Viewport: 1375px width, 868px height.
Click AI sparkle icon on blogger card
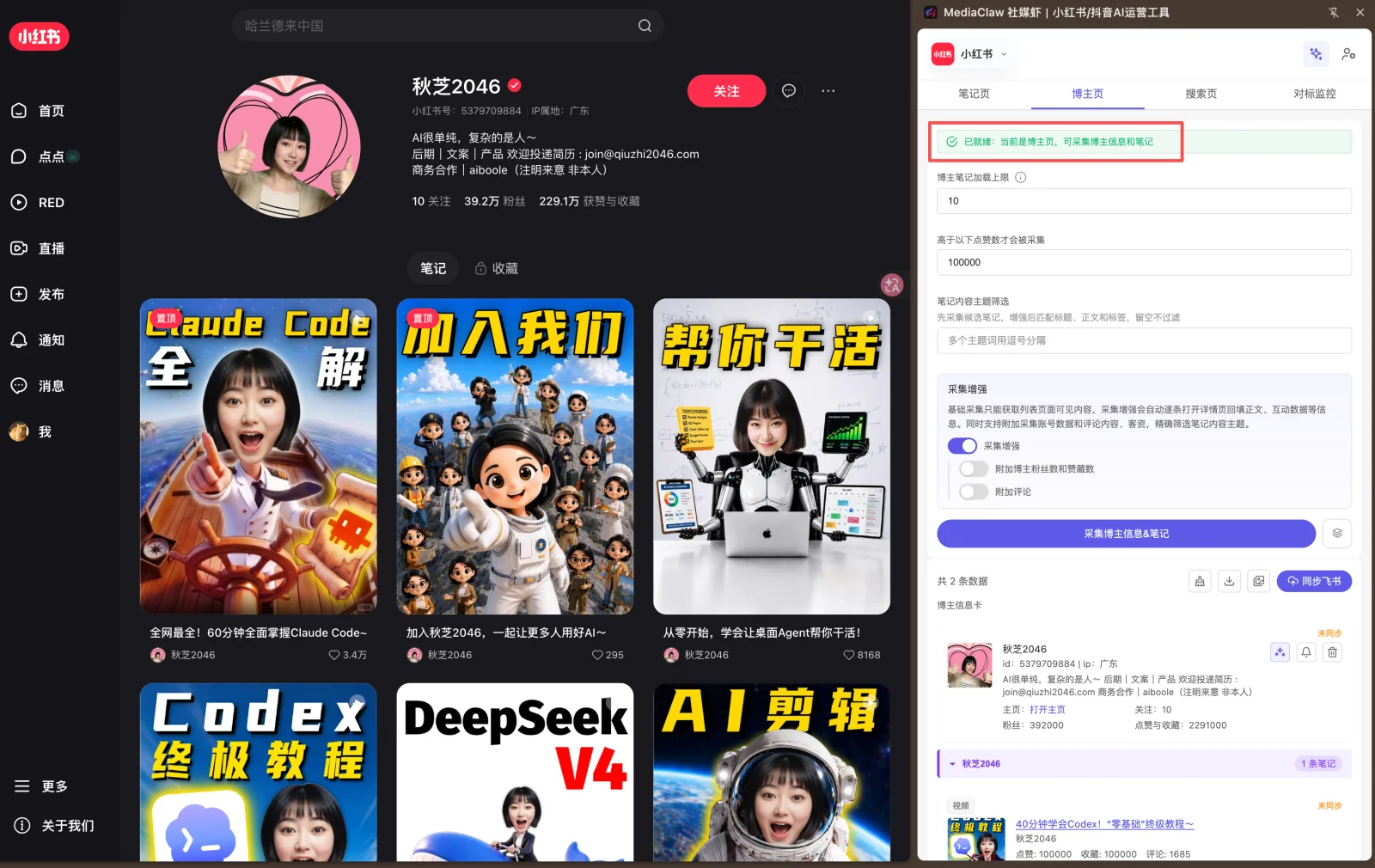[x=1280, y=652]
